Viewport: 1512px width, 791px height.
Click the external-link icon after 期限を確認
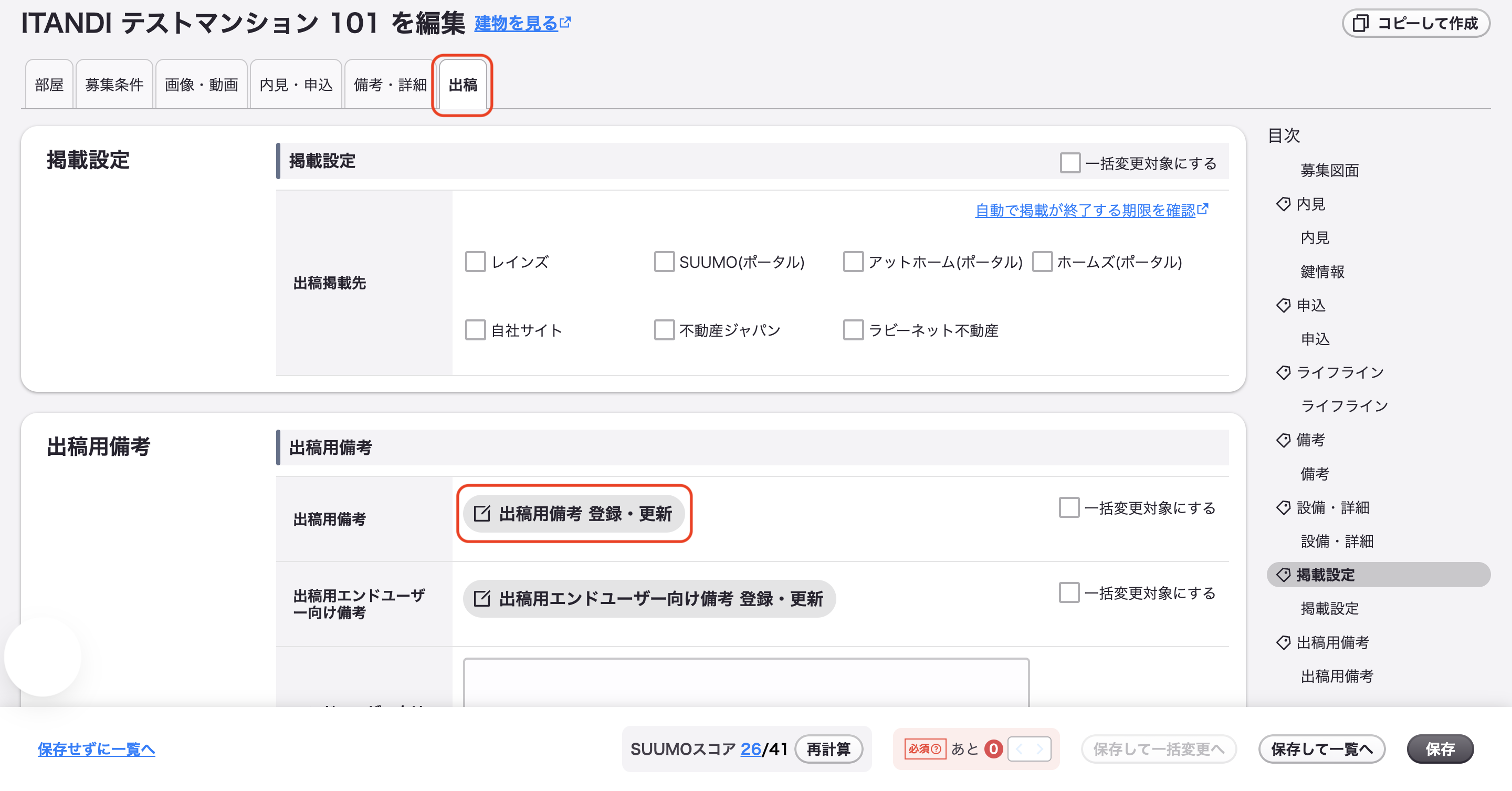pos(1203,209)
